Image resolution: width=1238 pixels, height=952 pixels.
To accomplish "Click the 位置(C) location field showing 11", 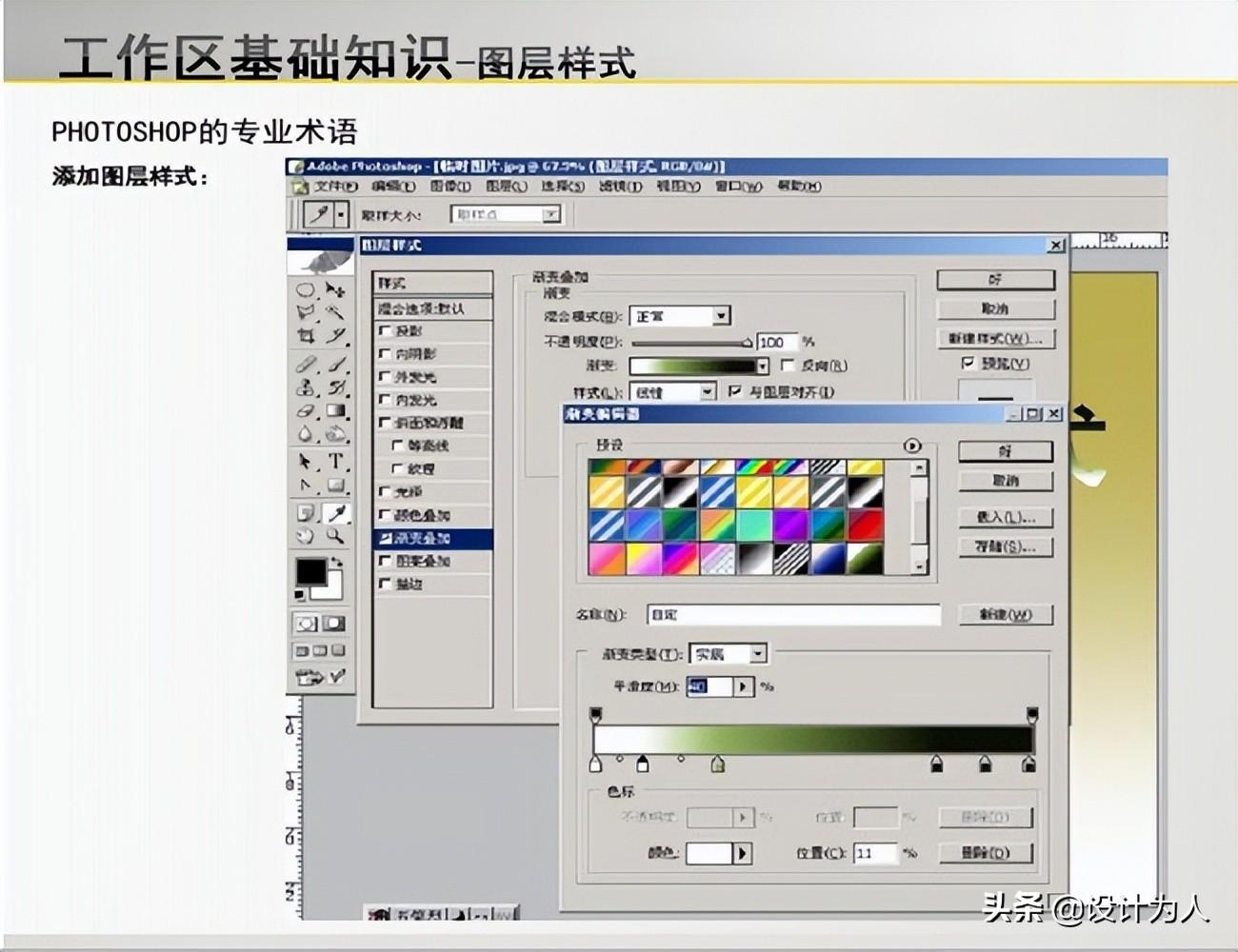I will (876, 853).
